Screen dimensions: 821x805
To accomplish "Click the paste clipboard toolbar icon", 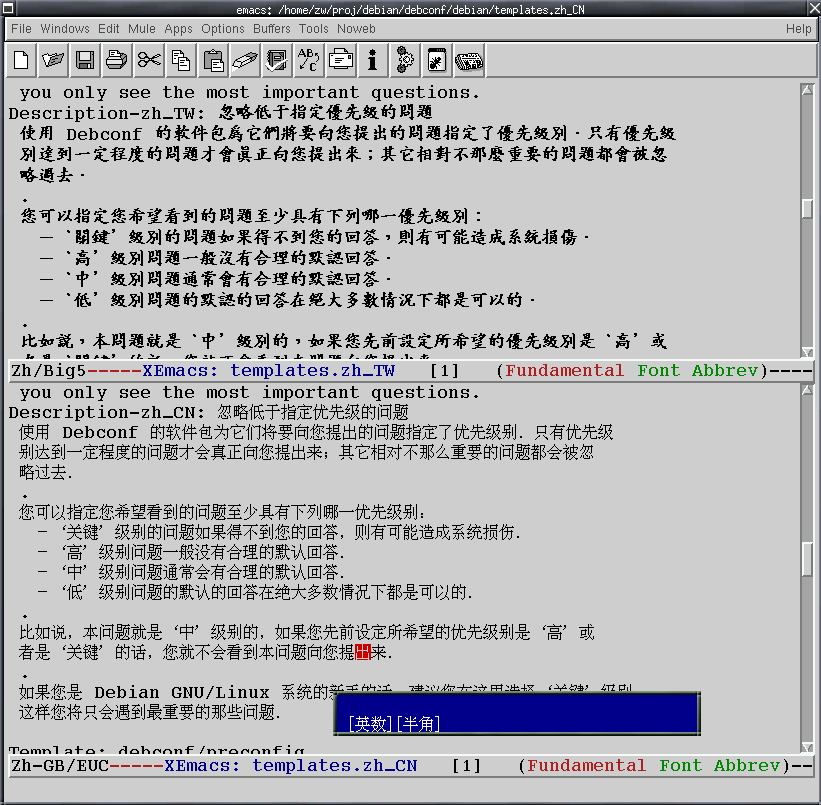I will pyautogui.click(x=213, y=60).
